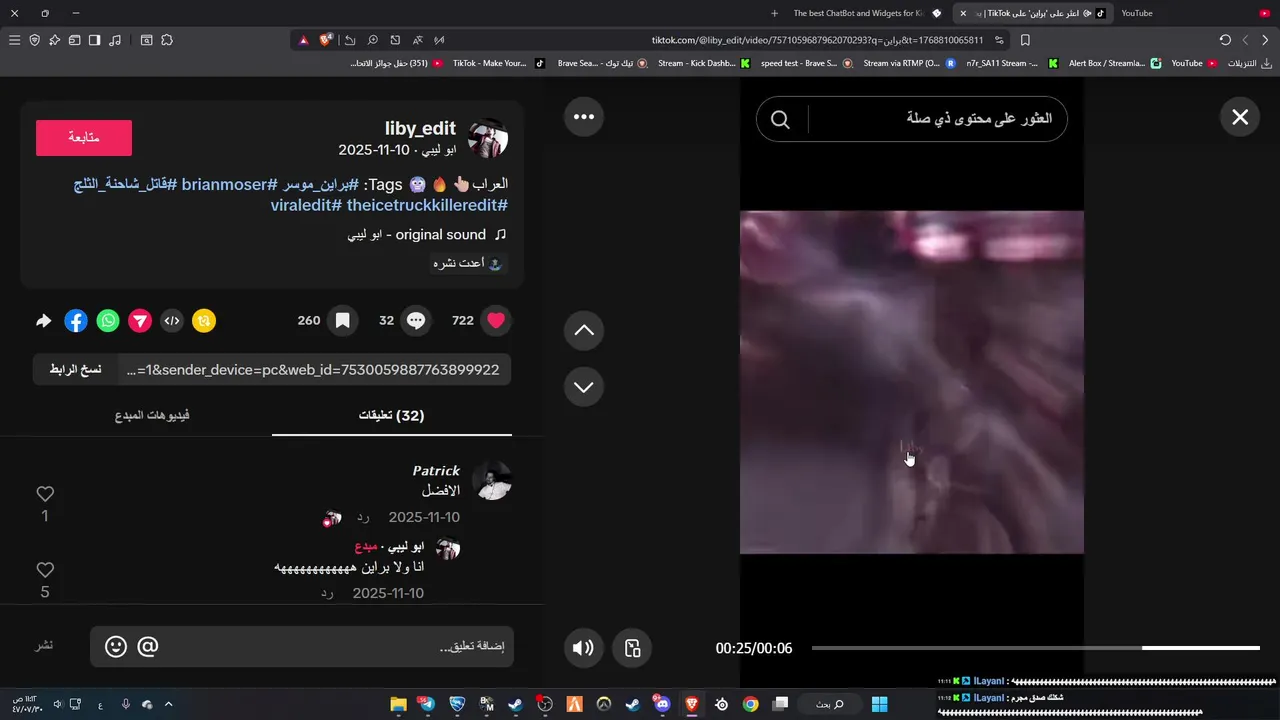
Task: Share via red send-to-friends icon
Action: [140, 321]
